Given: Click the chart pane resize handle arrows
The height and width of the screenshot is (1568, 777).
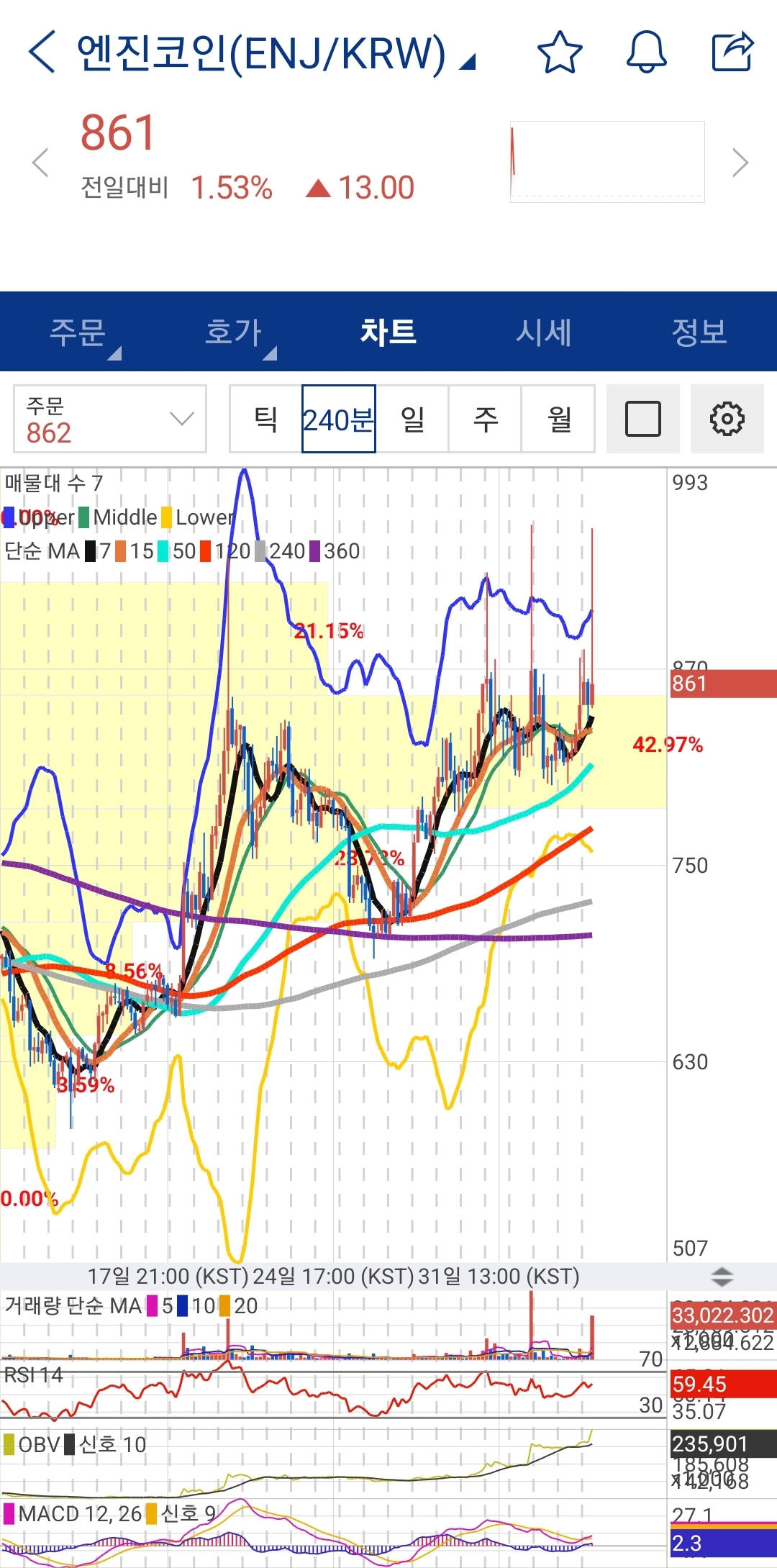Looking at the screenshot, I should 722,1277.
